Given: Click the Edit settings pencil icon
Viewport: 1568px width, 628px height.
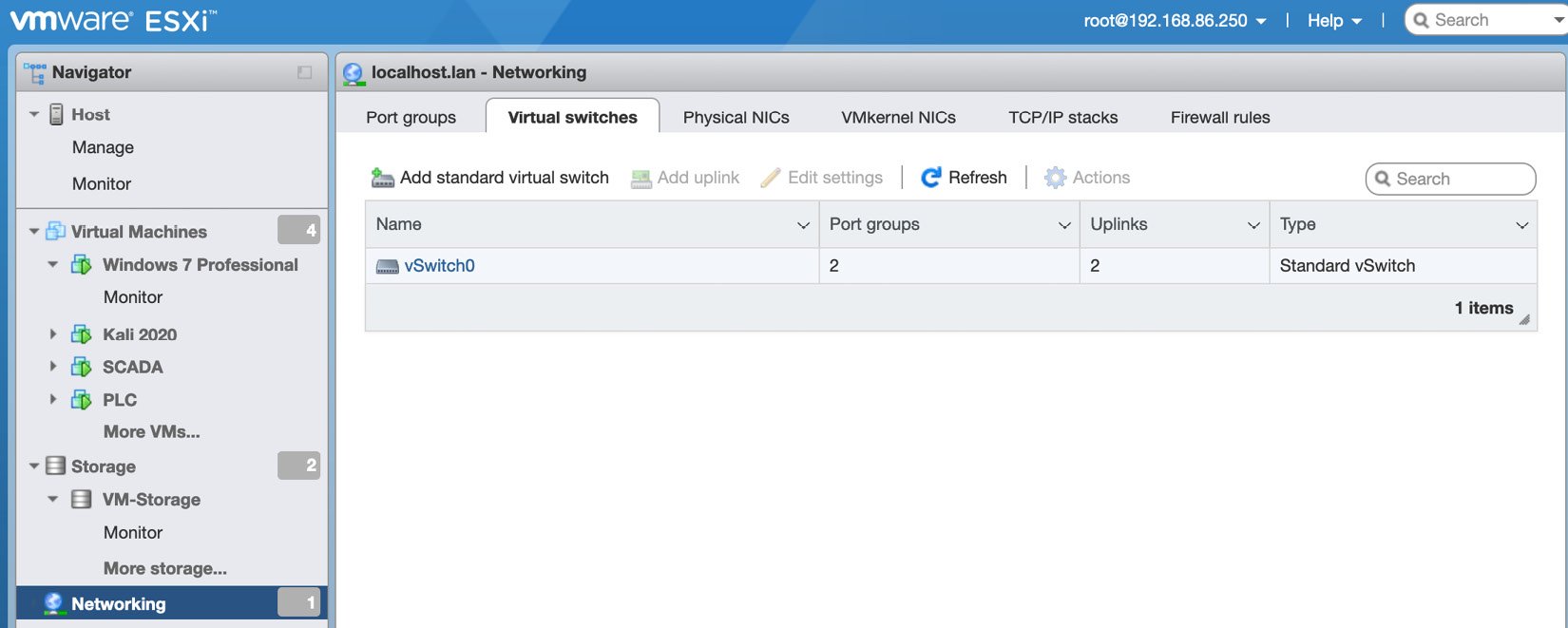Looking at the screenshot, I should [x=771, y=178].
